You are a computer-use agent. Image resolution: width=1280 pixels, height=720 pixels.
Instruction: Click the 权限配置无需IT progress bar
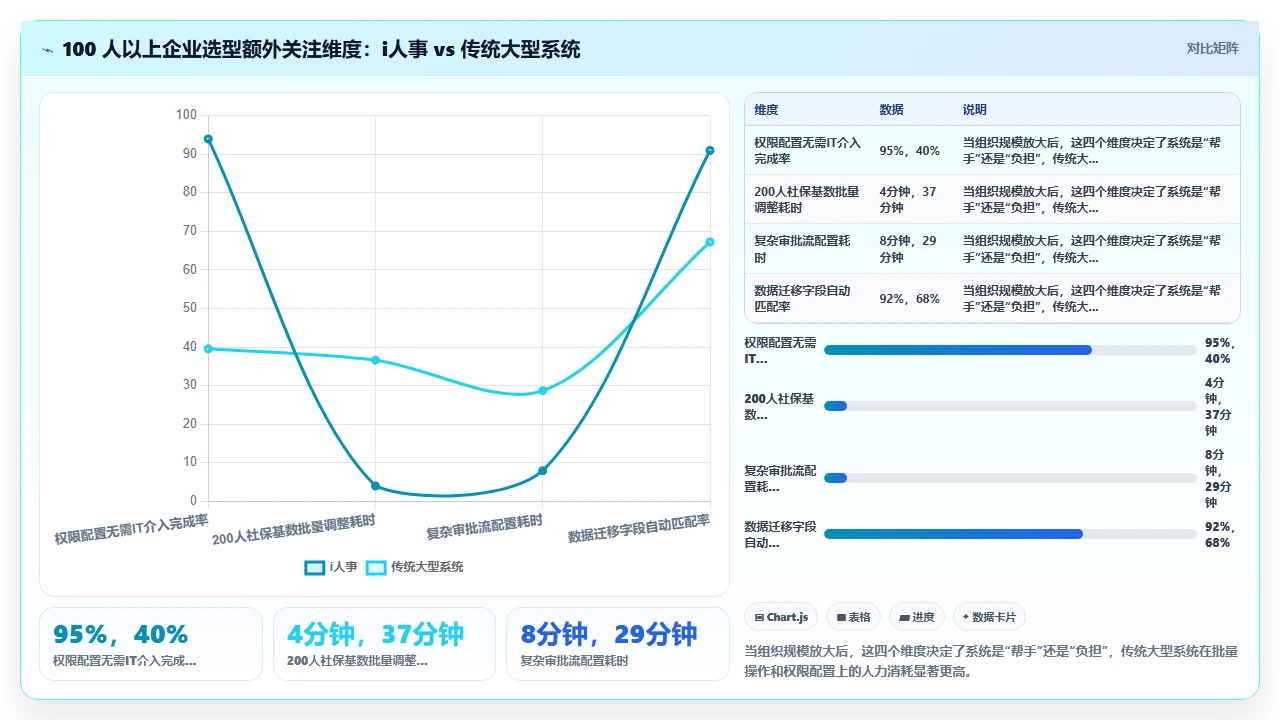coord(1010,350)
